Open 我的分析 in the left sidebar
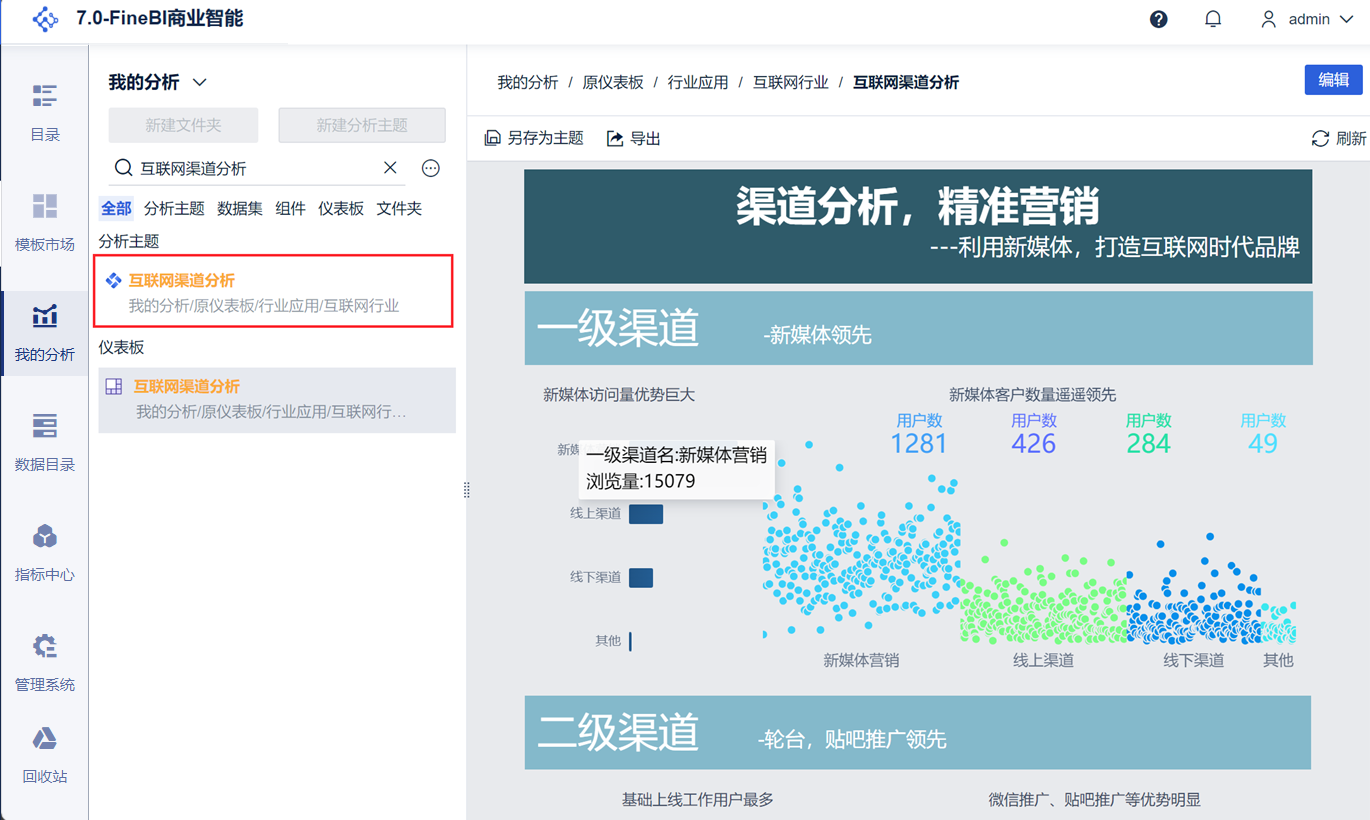This screenshot has width=1370, height=820. coord(45,332)
